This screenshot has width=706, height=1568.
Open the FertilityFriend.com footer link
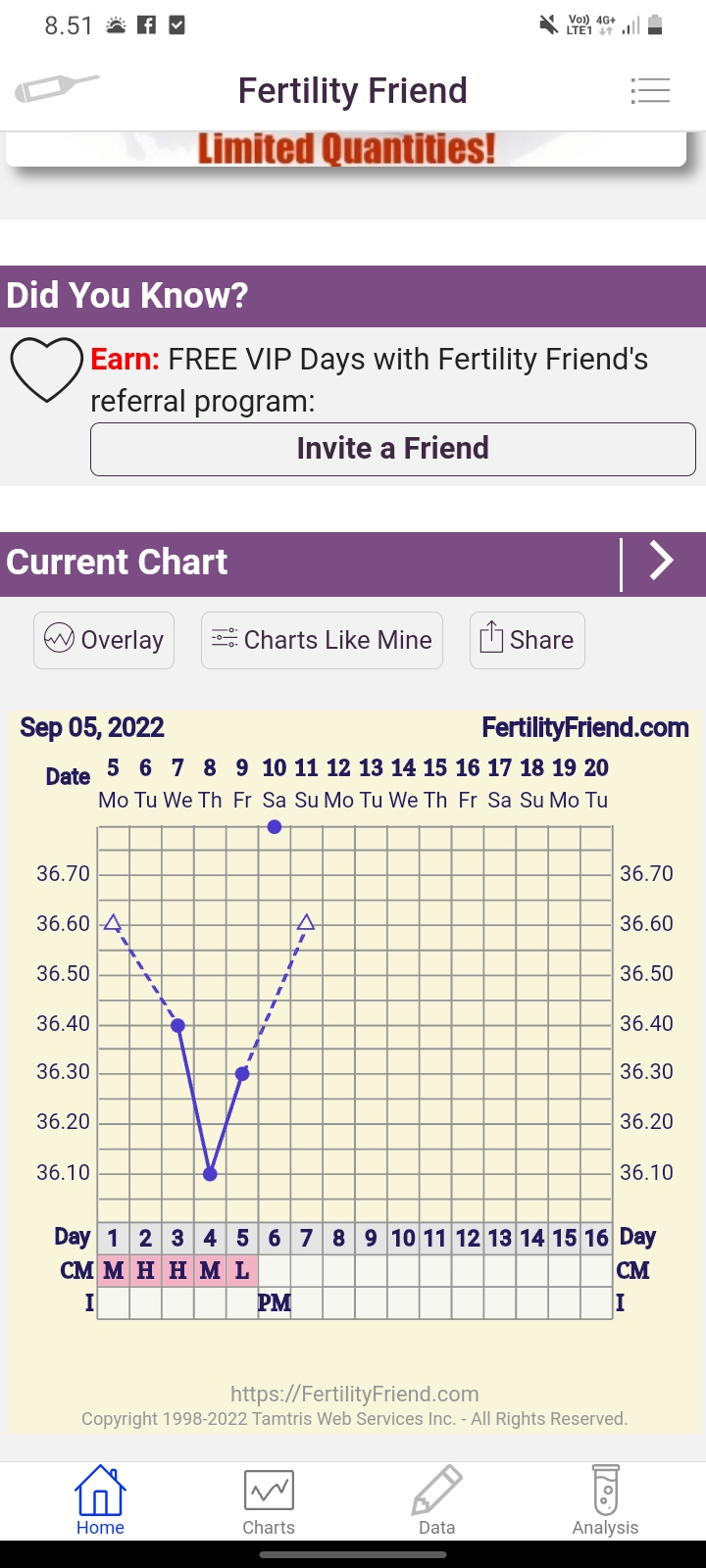click(354, 1394)
